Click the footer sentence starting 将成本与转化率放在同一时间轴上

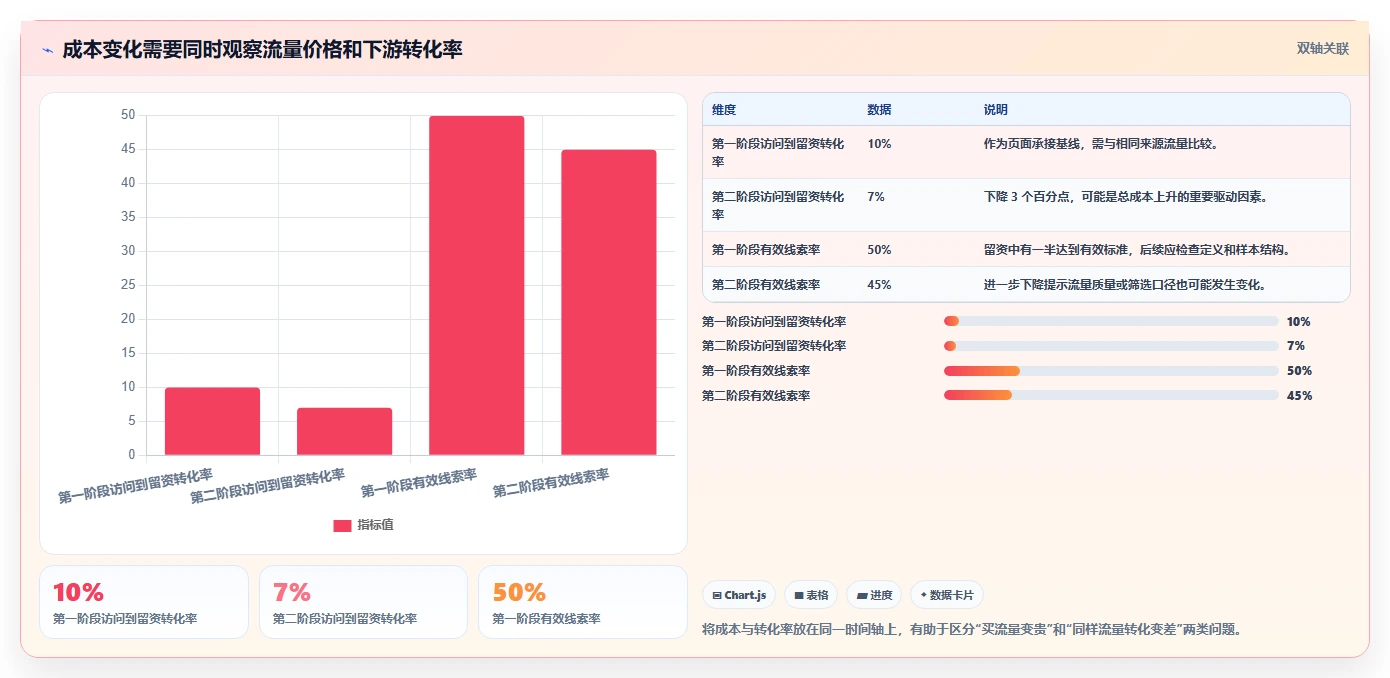[972, 630]
